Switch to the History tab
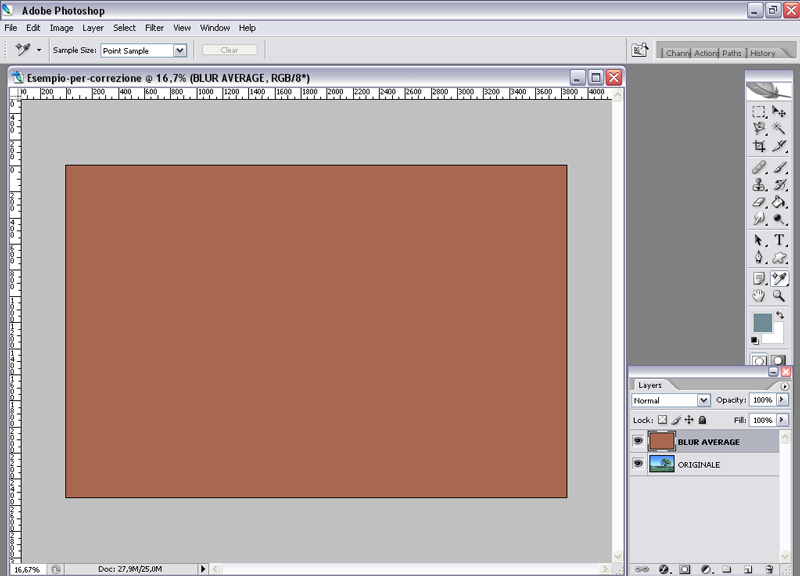800x576 pixels. (x=763, y=53)
